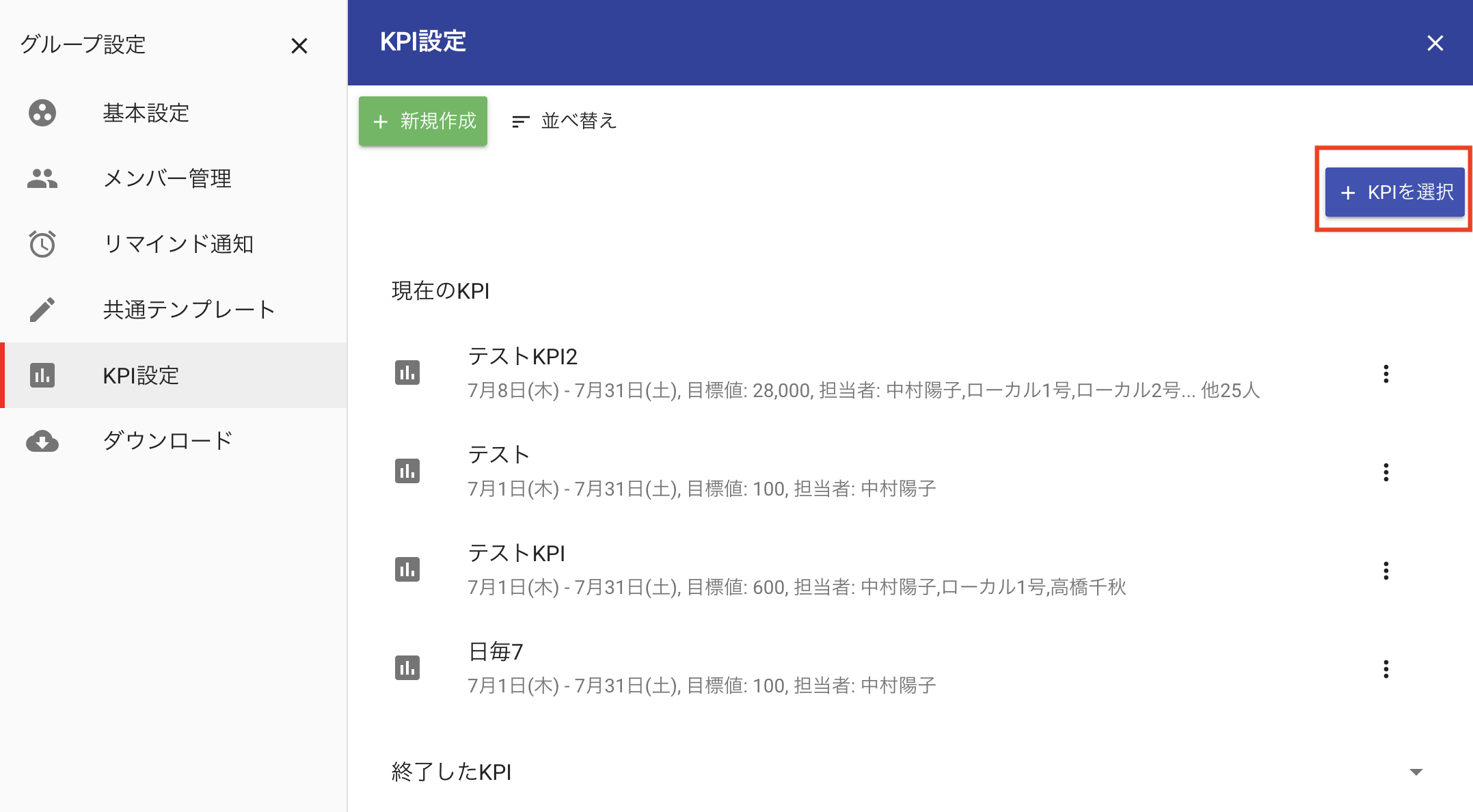Open more options for テストKPI2
This screenshot has height=812, width=1473.
[1386, 374]
